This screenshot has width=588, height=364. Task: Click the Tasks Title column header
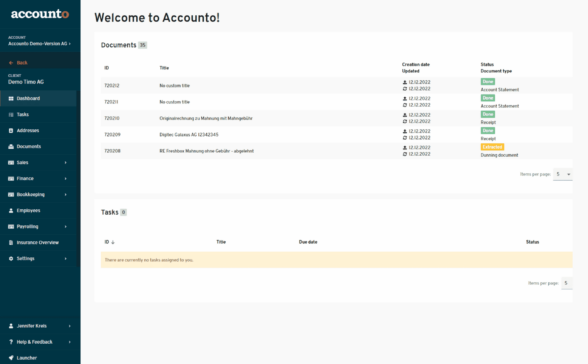[x=221, y=242]
